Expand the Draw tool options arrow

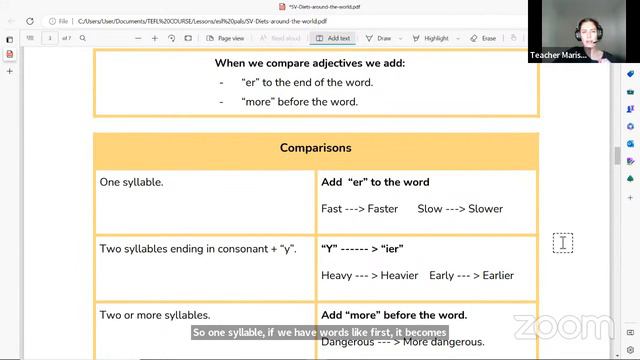(400, 38)
